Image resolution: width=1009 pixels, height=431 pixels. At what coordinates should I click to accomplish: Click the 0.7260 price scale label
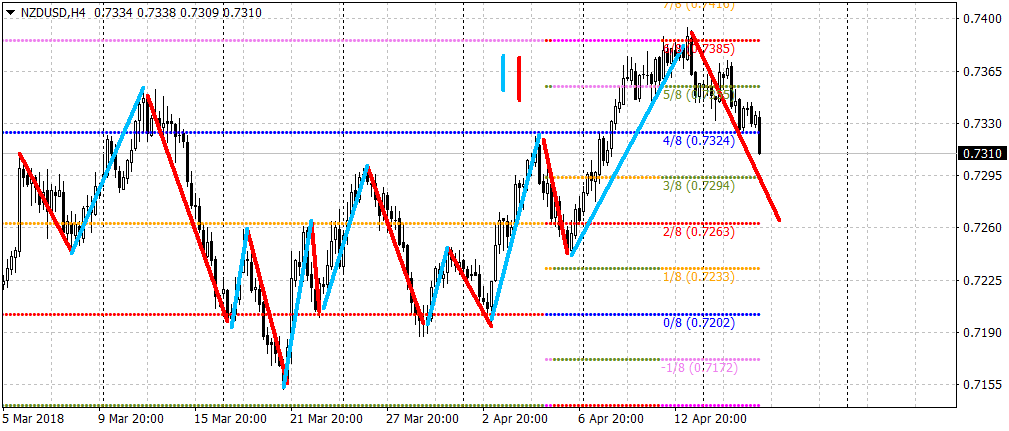click(982, 228)
